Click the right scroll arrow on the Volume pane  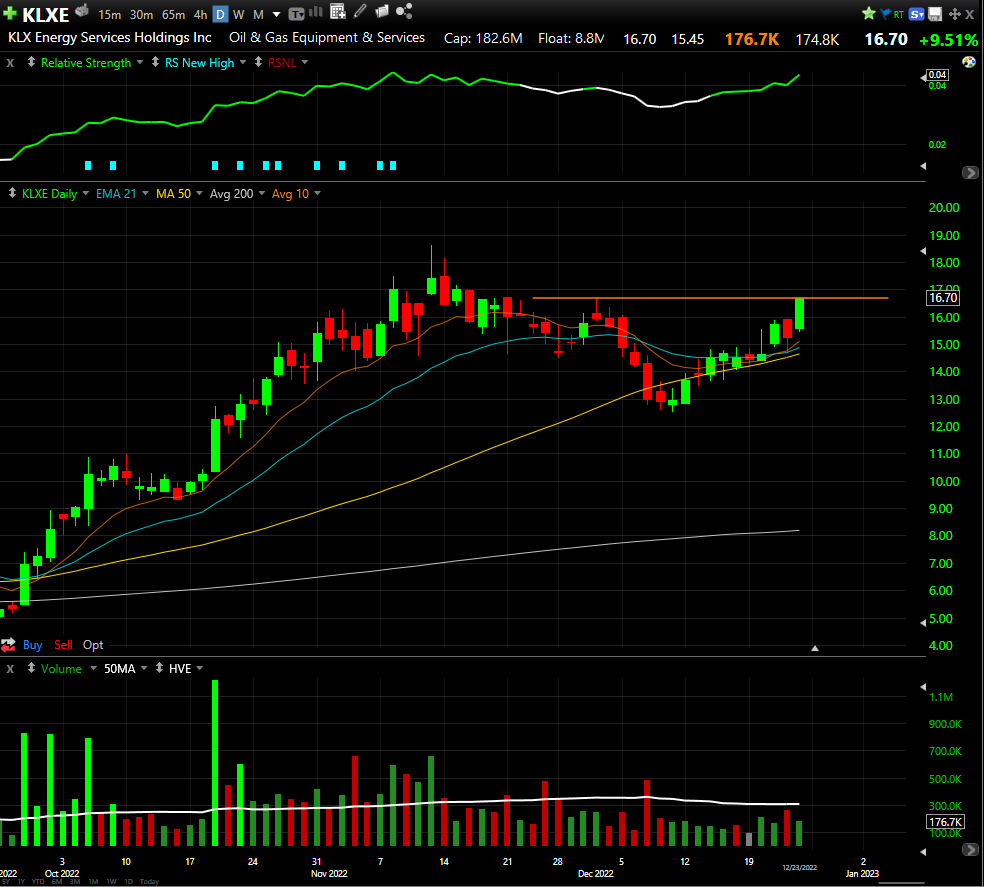point(970,849)
